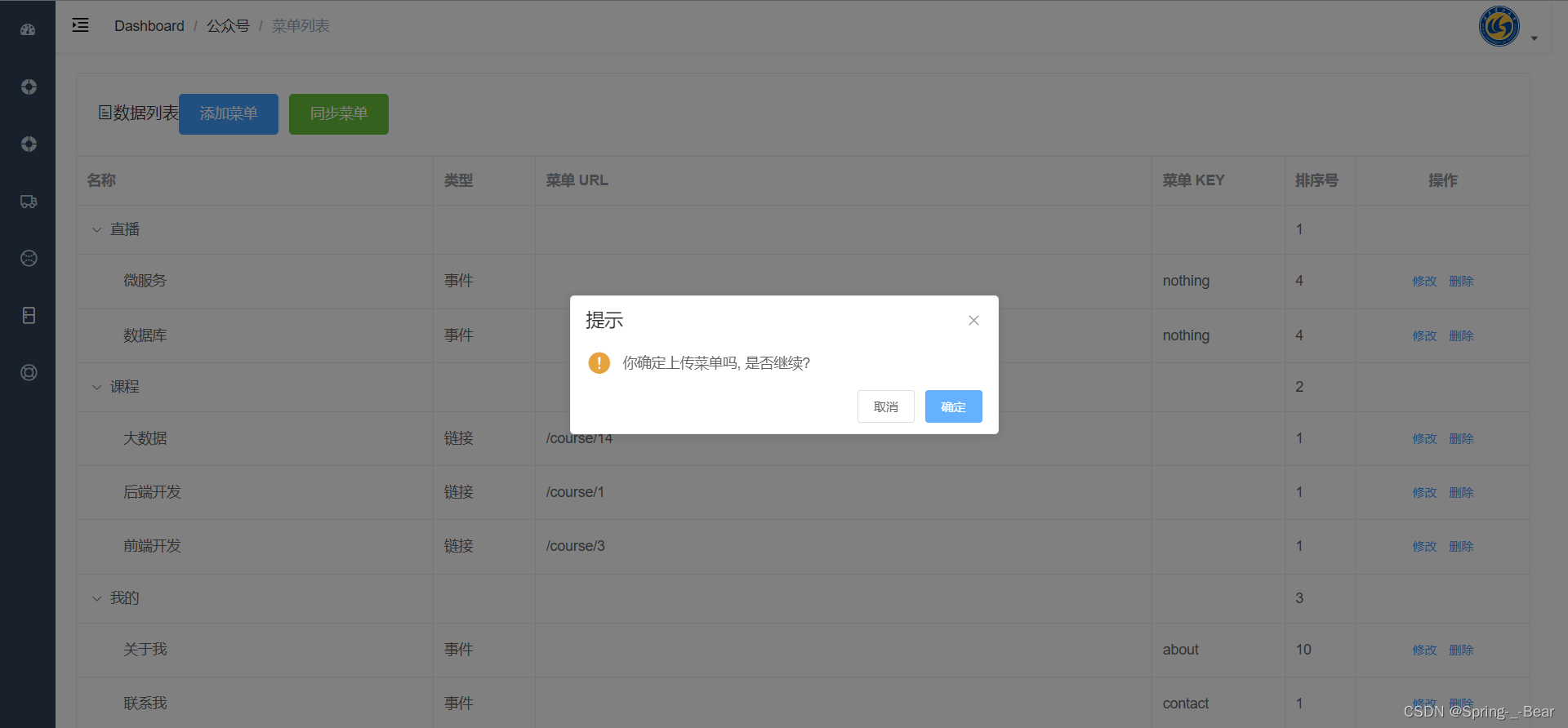Click 删除 for 关于我 row

pos(1461,650)
